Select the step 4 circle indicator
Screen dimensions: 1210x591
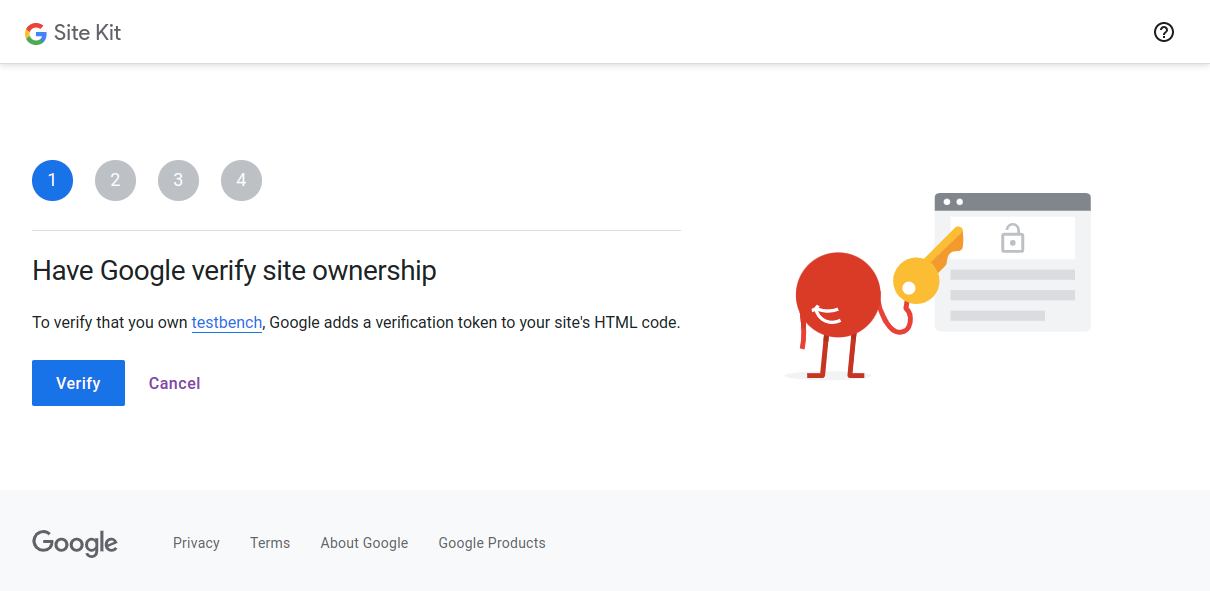(241, 180)
